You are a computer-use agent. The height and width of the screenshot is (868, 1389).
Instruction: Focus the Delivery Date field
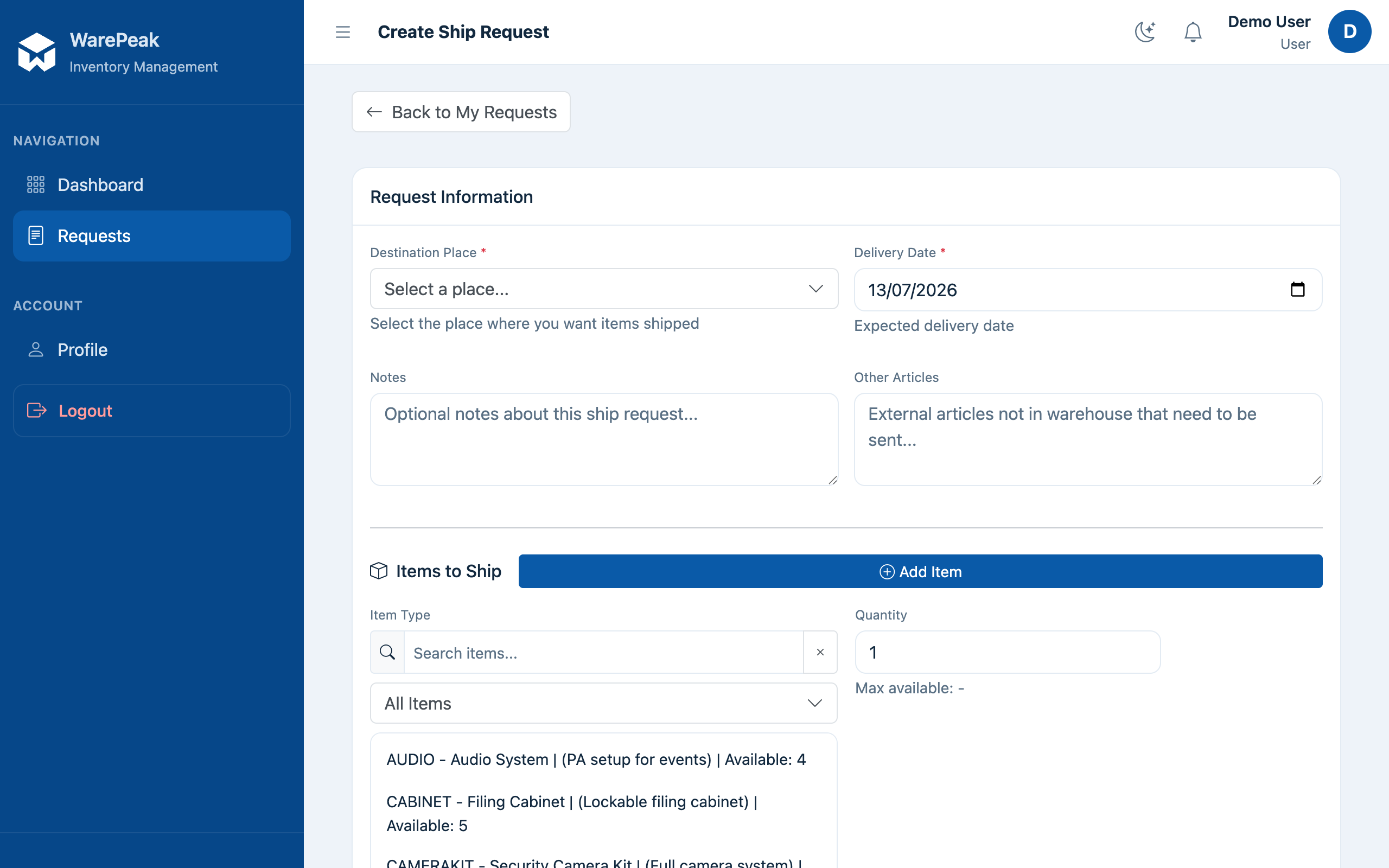tap(1088, 290)
